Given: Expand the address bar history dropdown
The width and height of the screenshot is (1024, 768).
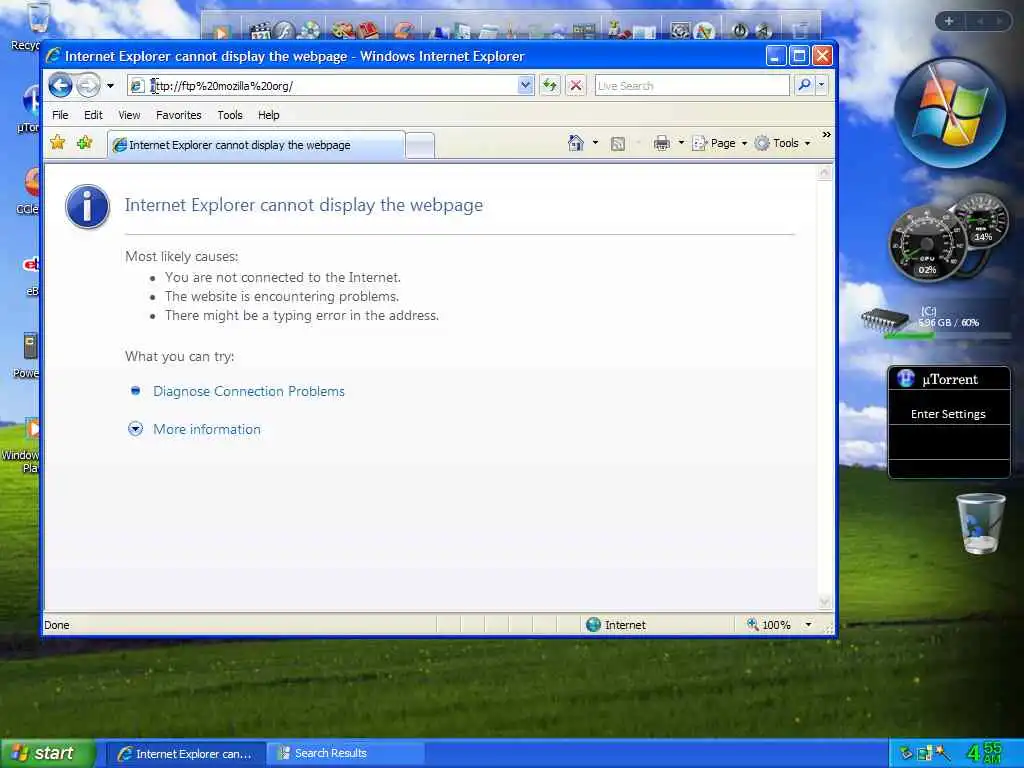Looking at the screenshot, I should pyautogui.click(x=526, y=86).
